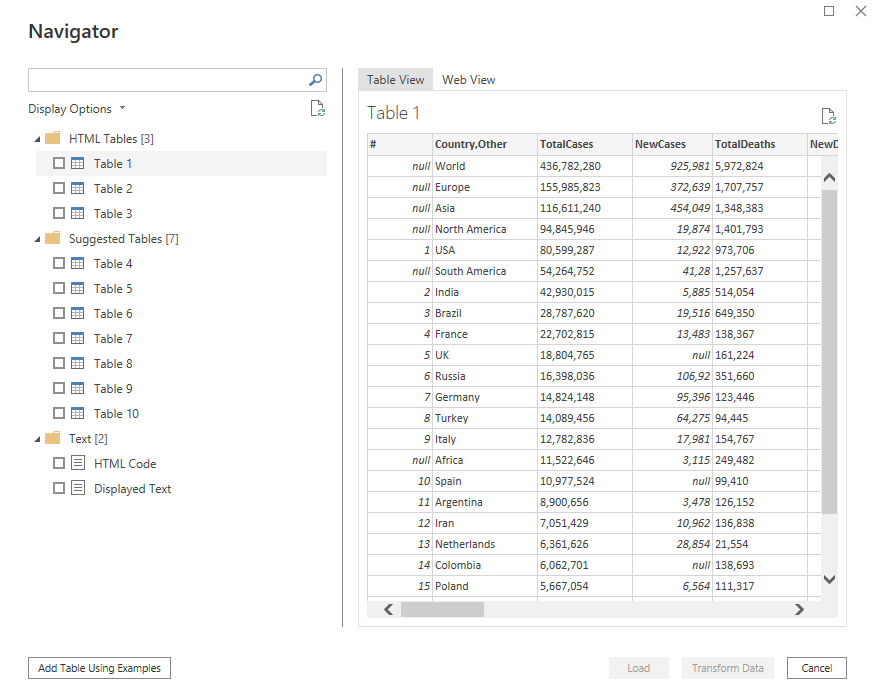Click inside the navigator search field

165,80
